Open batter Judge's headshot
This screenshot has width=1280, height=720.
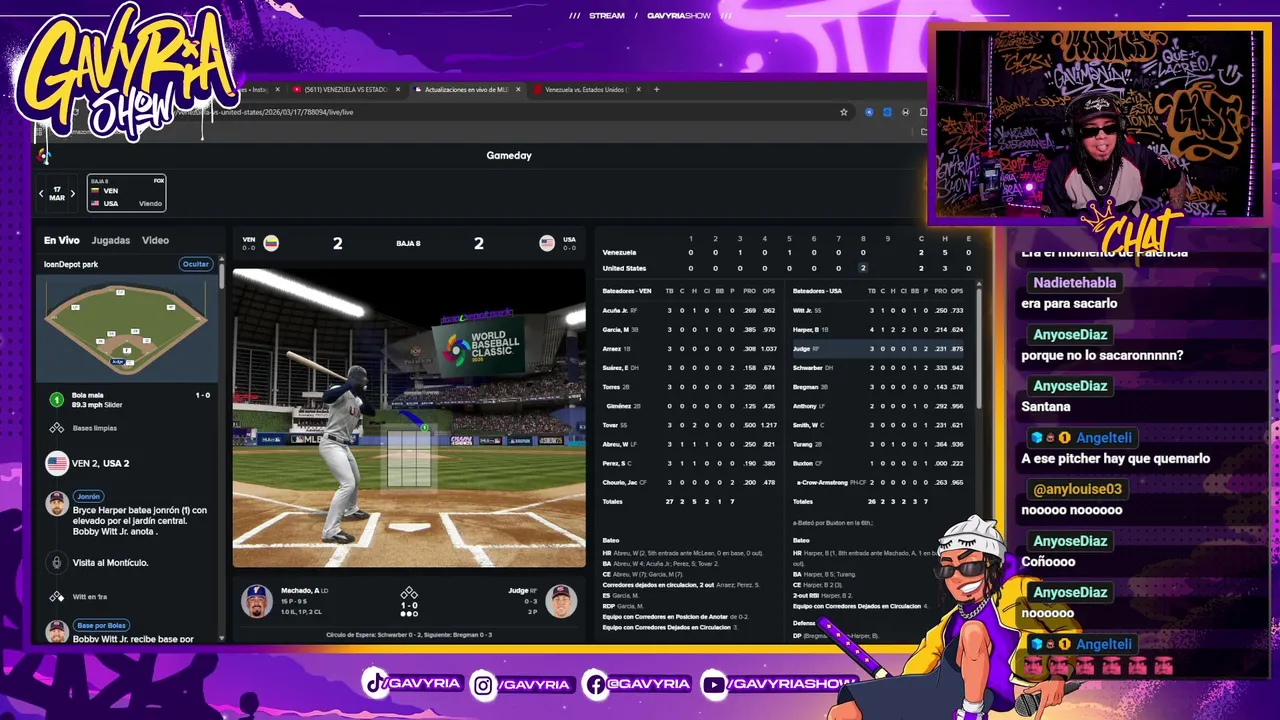click(x=561, y=601)
